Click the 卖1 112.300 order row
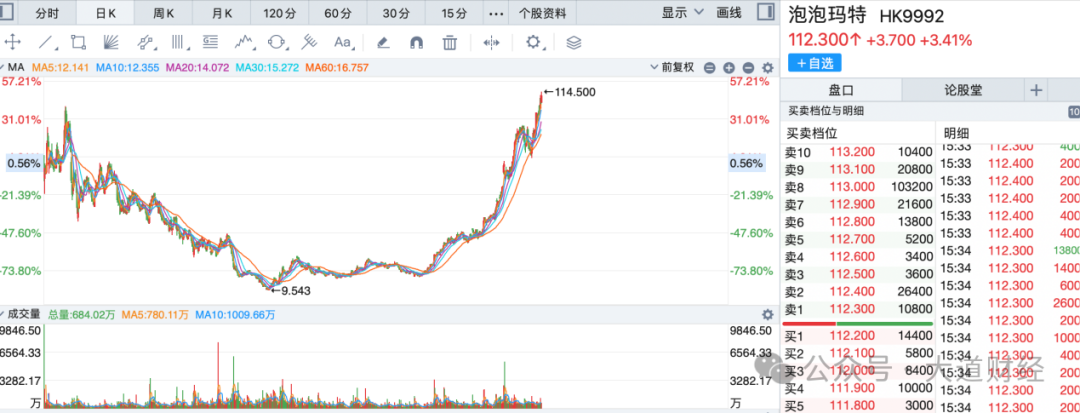1080x413 pixels. [858, 309]
